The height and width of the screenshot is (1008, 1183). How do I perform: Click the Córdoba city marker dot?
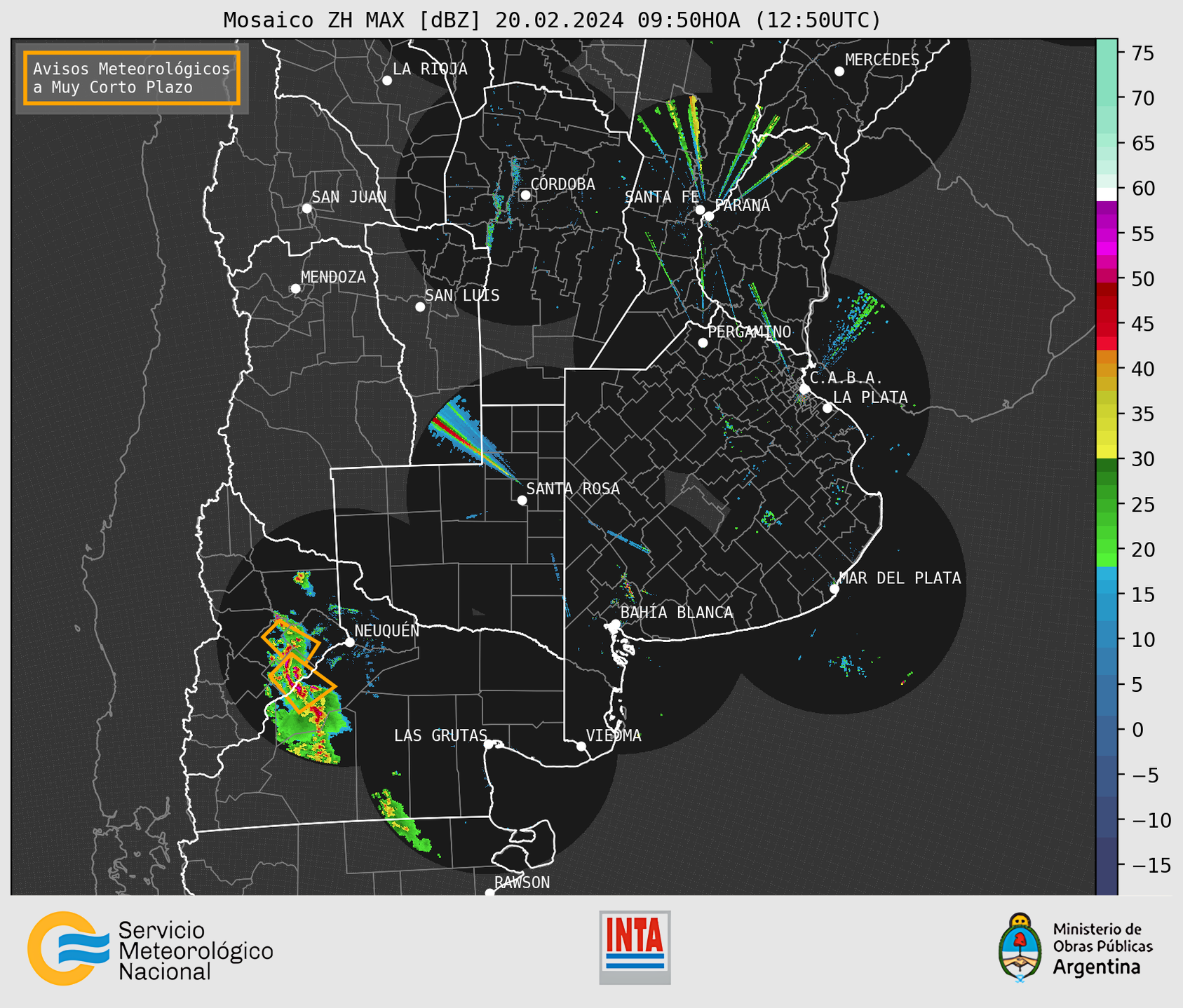[x=525, y=195]
